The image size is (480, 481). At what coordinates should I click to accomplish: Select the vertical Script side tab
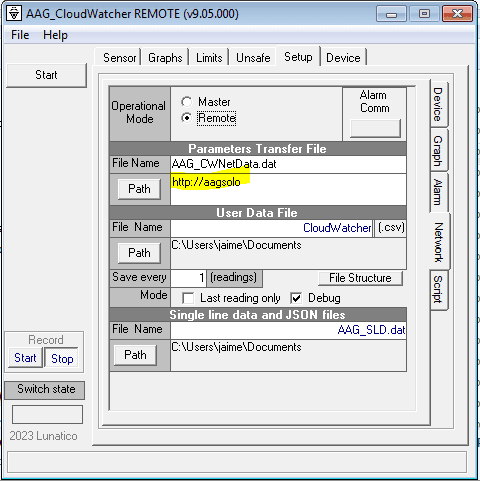439,289
